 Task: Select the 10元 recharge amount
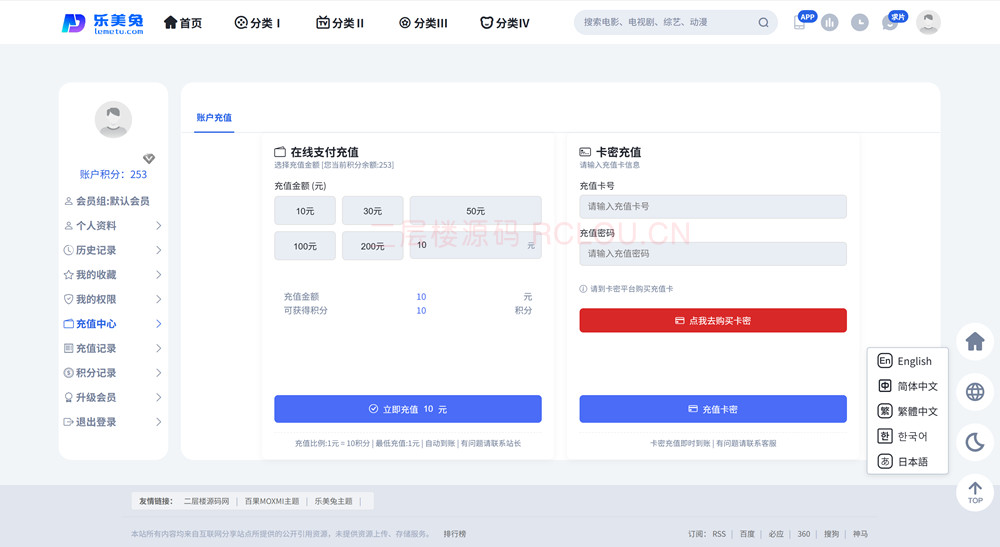pyautogui.click(x=305, y=211)
